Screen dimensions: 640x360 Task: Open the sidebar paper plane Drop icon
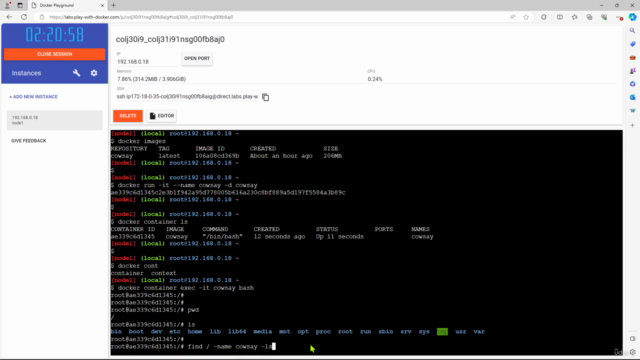click(632, 111)
